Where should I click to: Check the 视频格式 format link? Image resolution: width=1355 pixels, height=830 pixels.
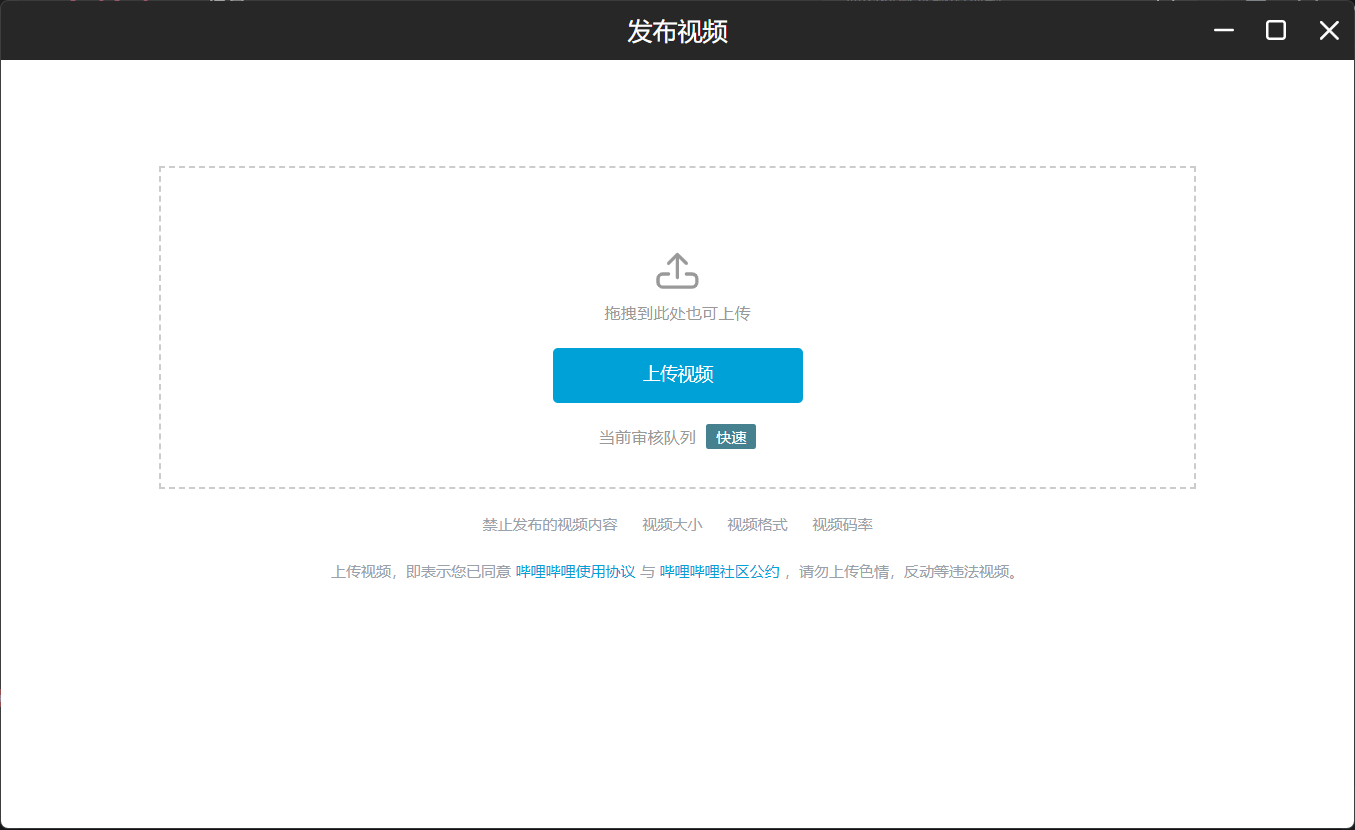click(758, 523)
